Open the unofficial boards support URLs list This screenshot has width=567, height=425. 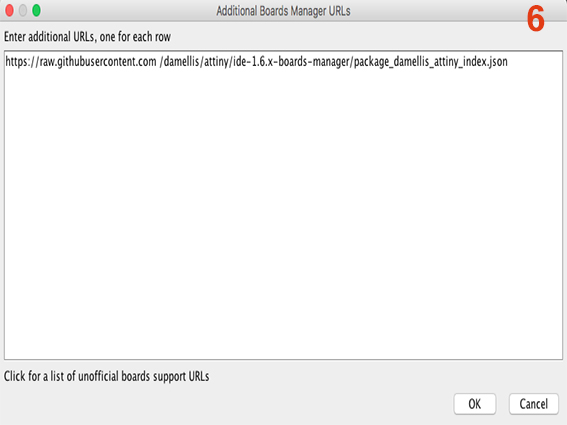click(x=106, y=376)
